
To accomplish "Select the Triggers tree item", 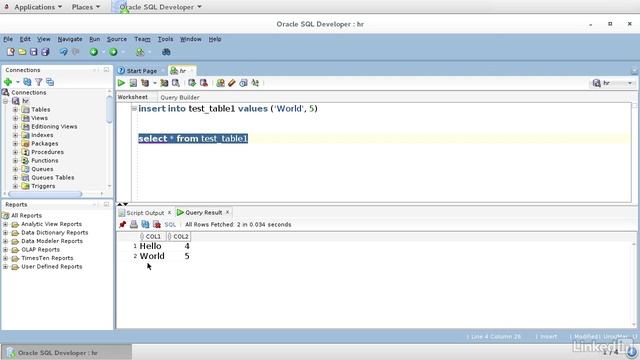I will pos(43,186).
